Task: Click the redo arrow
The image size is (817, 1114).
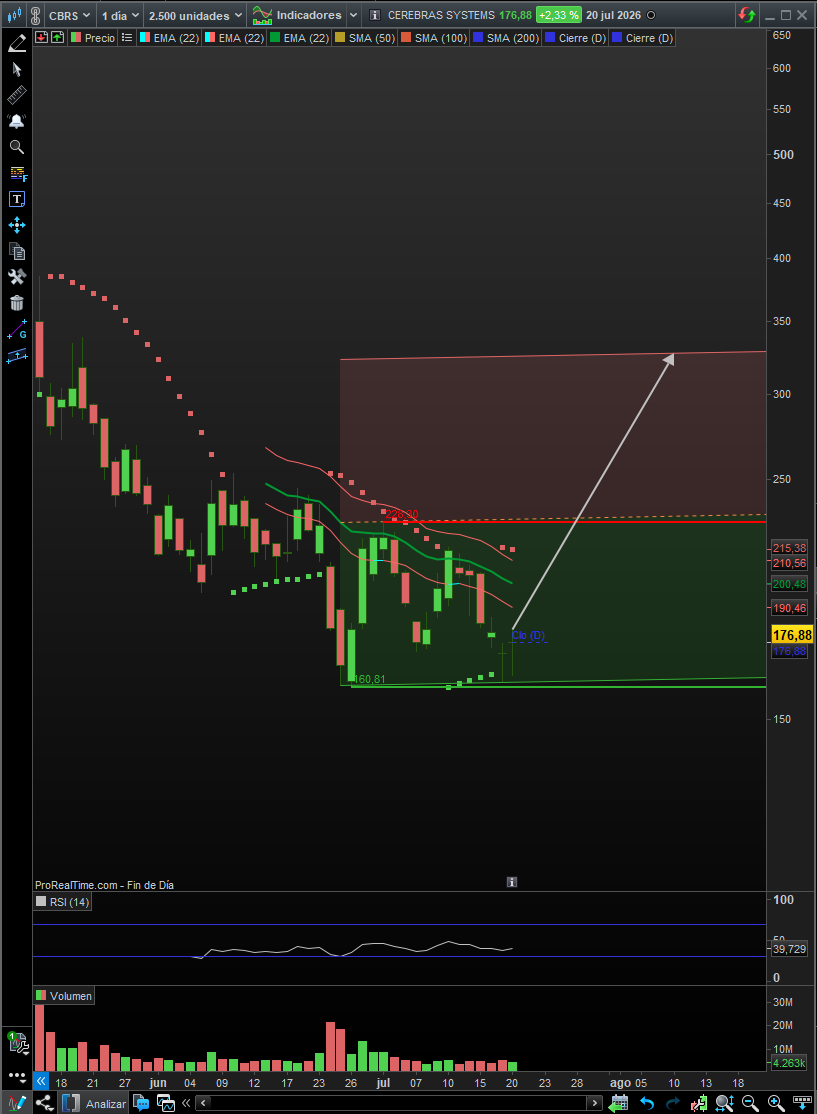Action: coord(672,1103)
